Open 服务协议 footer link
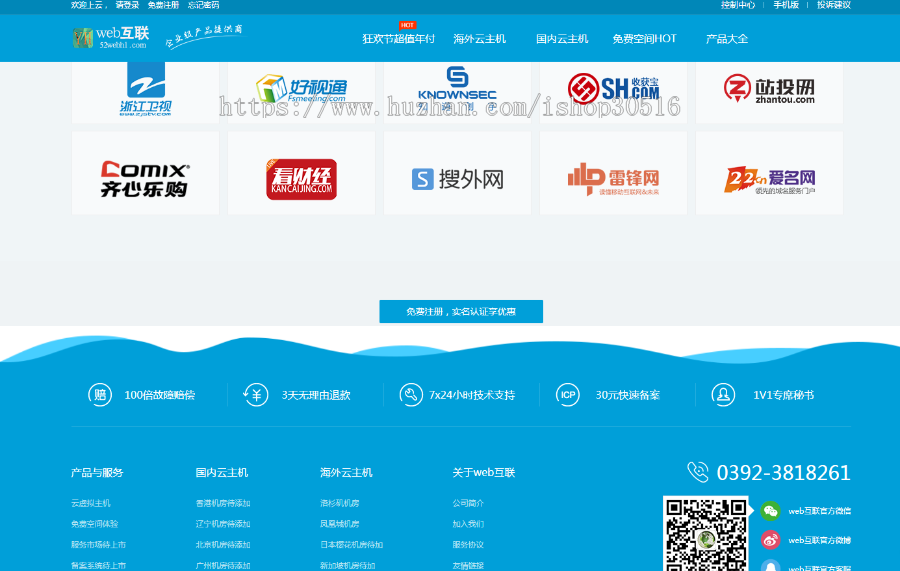 coord(468,545)
